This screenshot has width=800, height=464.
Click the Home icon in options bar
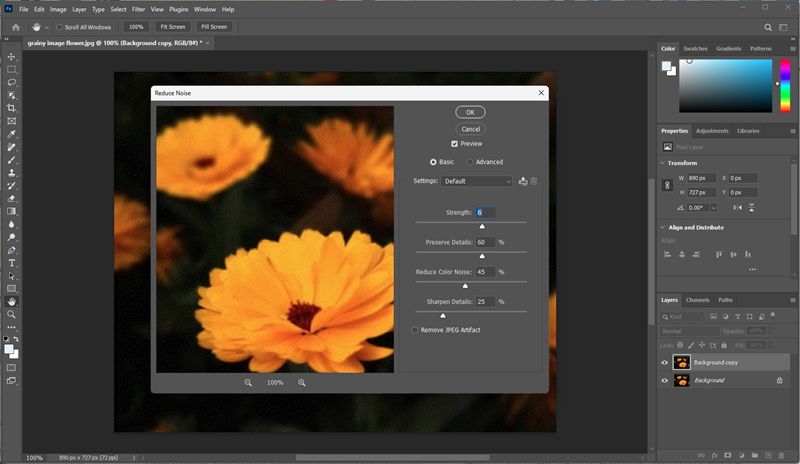[x=15, y=27]
